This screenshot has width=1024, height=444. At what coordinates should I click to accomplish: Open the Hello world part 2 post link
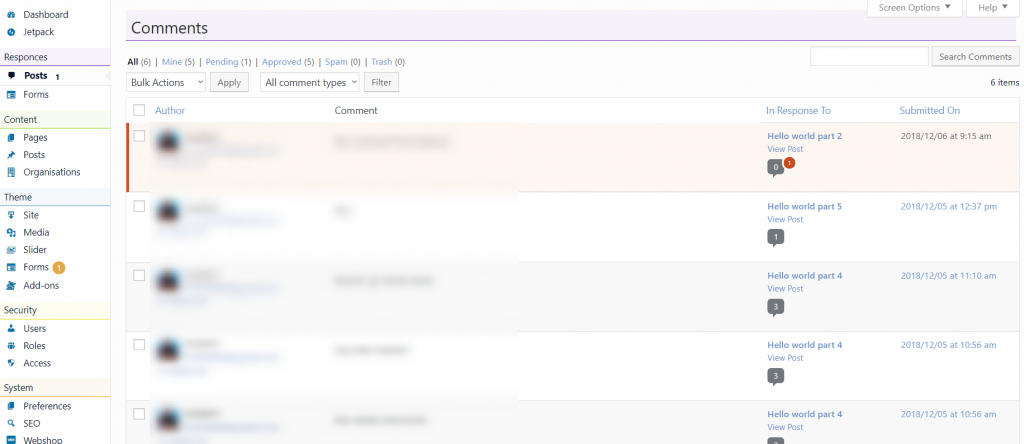(805, 136)
